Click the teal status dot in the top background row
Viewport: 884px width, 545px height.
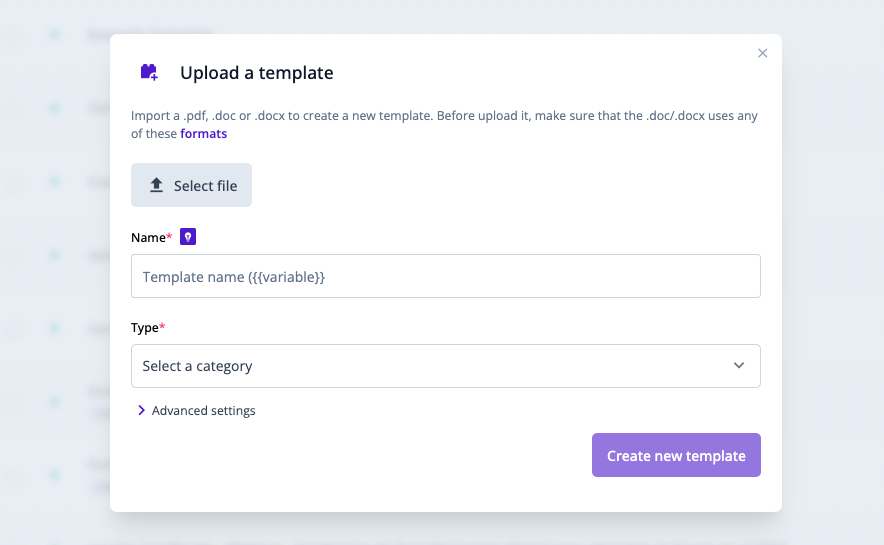pyautogui.click(x=54, y=35)
